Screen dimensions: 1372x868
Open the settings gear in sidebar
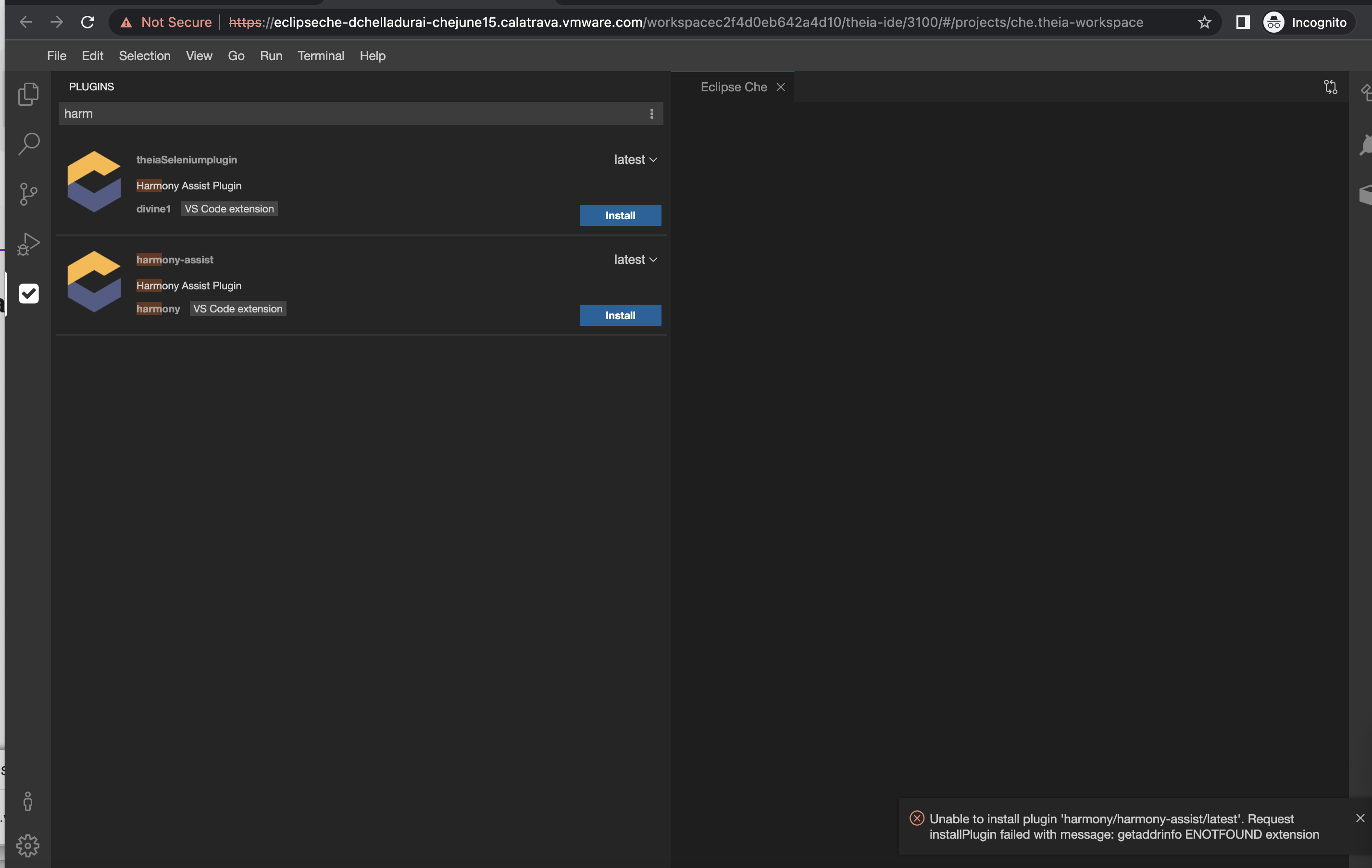point(28,846)
